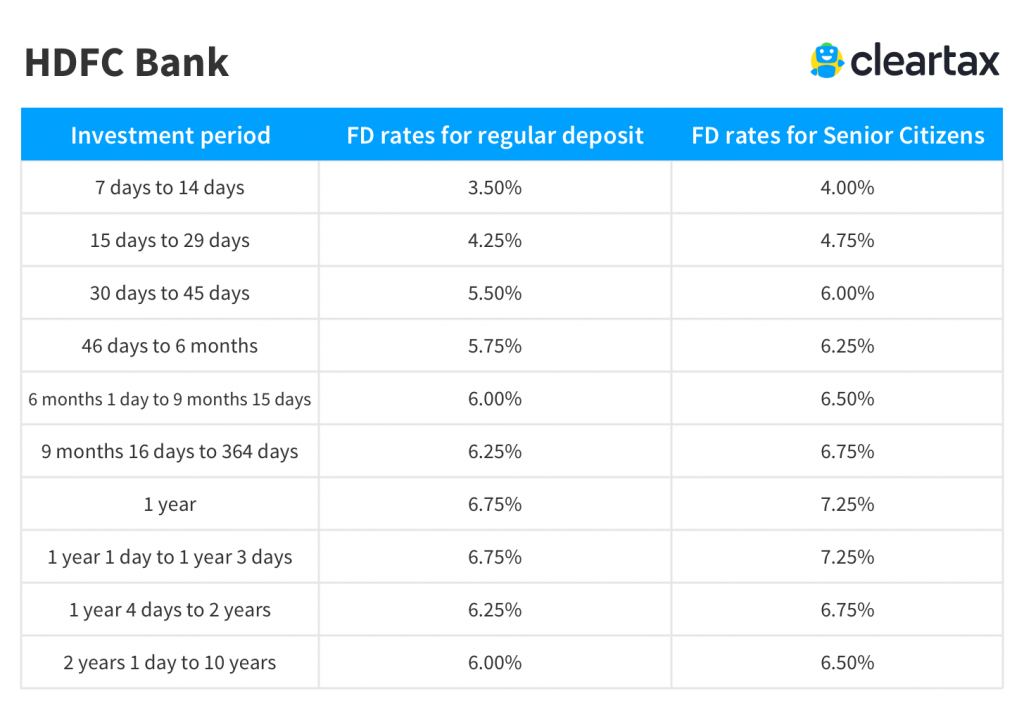The height and width of the screenshot is (722, 1024).
Task: Select the 7 days to 14 days row
Action: (170, 188)
